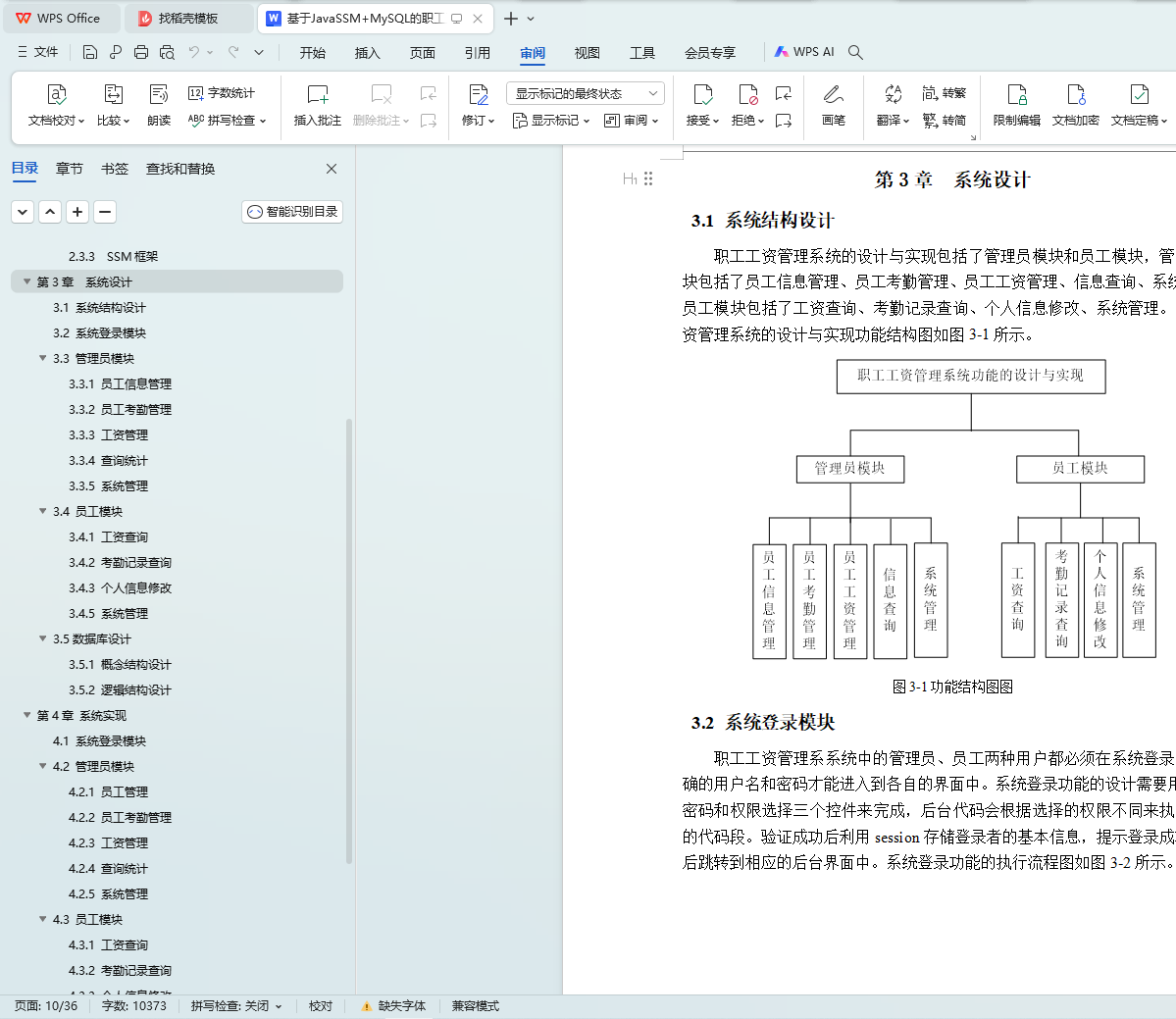Switch to the 页面 ribbon tab
Viewport: 1176px width, 1019px height.
(x=423, y=53)
